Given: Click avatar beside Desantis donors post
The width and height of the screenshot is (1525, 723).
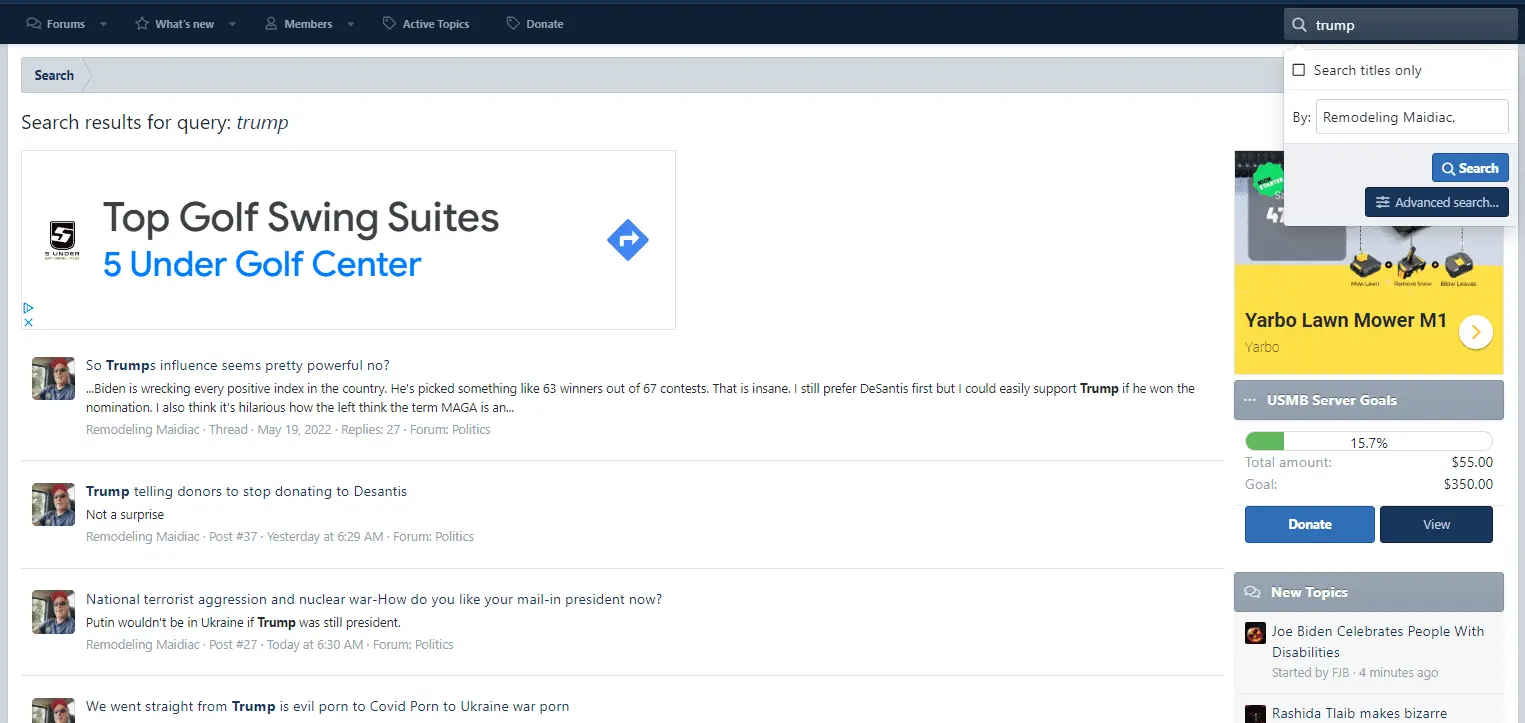Looking at the screenshot, I should click(x=53, y=505).
